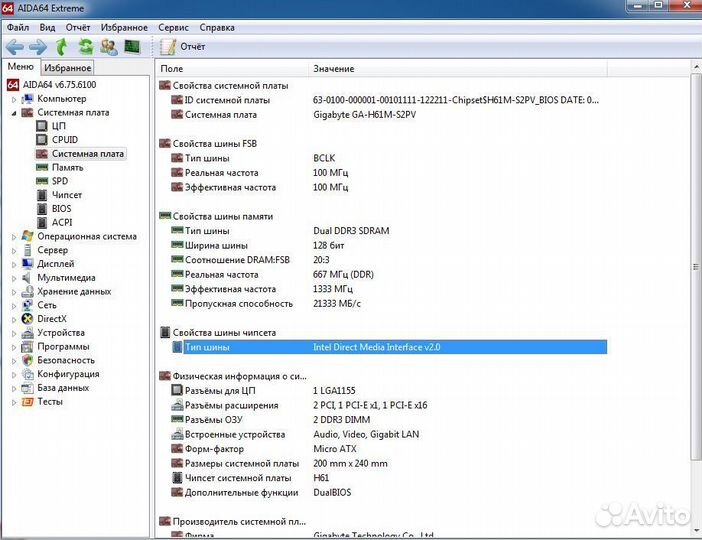Click the Конфигурация icon in tree
This screenshot has height=540, width=702.
click(x=28, y=374)
